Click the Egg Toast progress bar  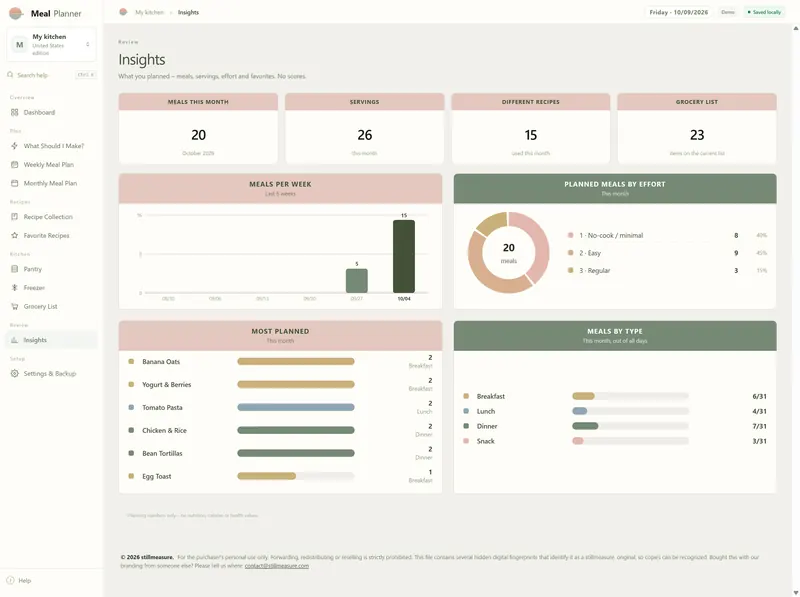pos(296,476)
